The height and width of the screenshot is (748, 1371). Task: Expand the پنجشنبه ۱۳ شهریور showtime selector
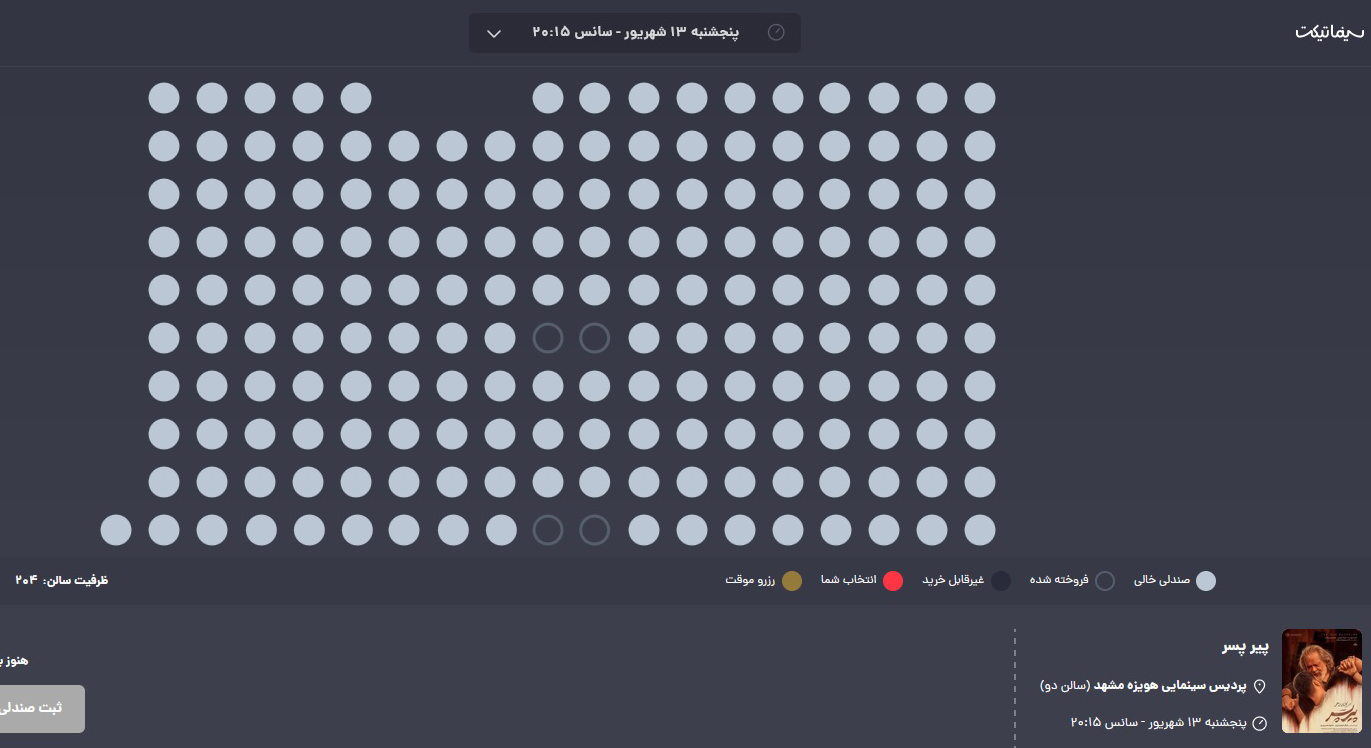click(635, 33)
